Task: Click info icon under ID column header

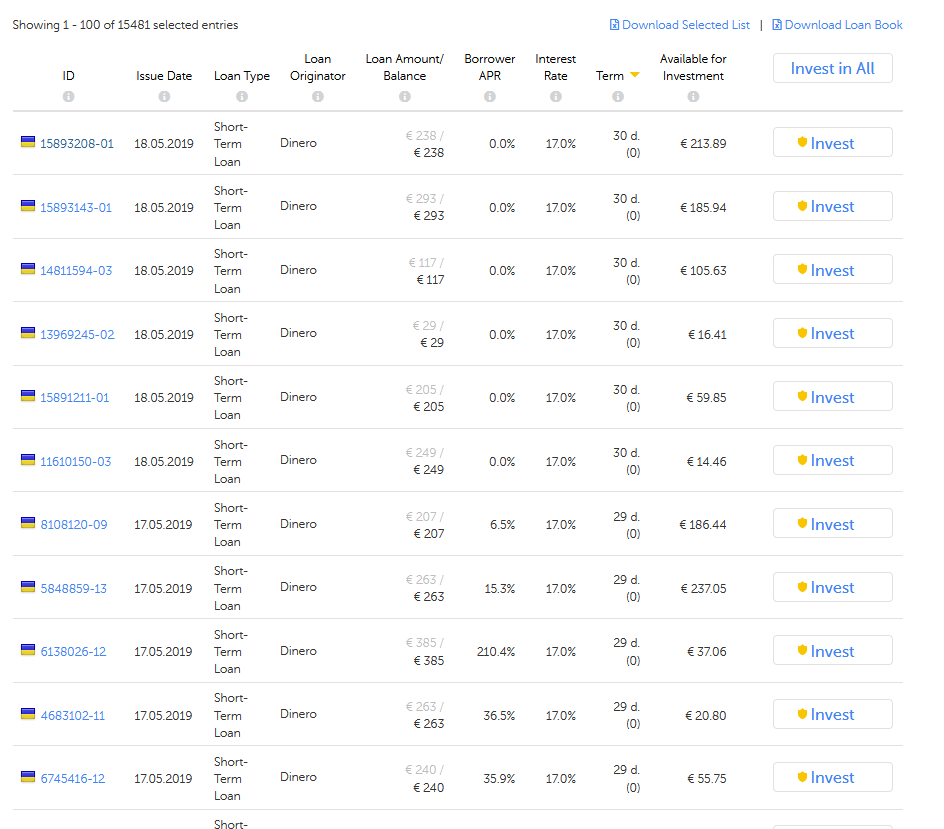Action: (68, 97)
